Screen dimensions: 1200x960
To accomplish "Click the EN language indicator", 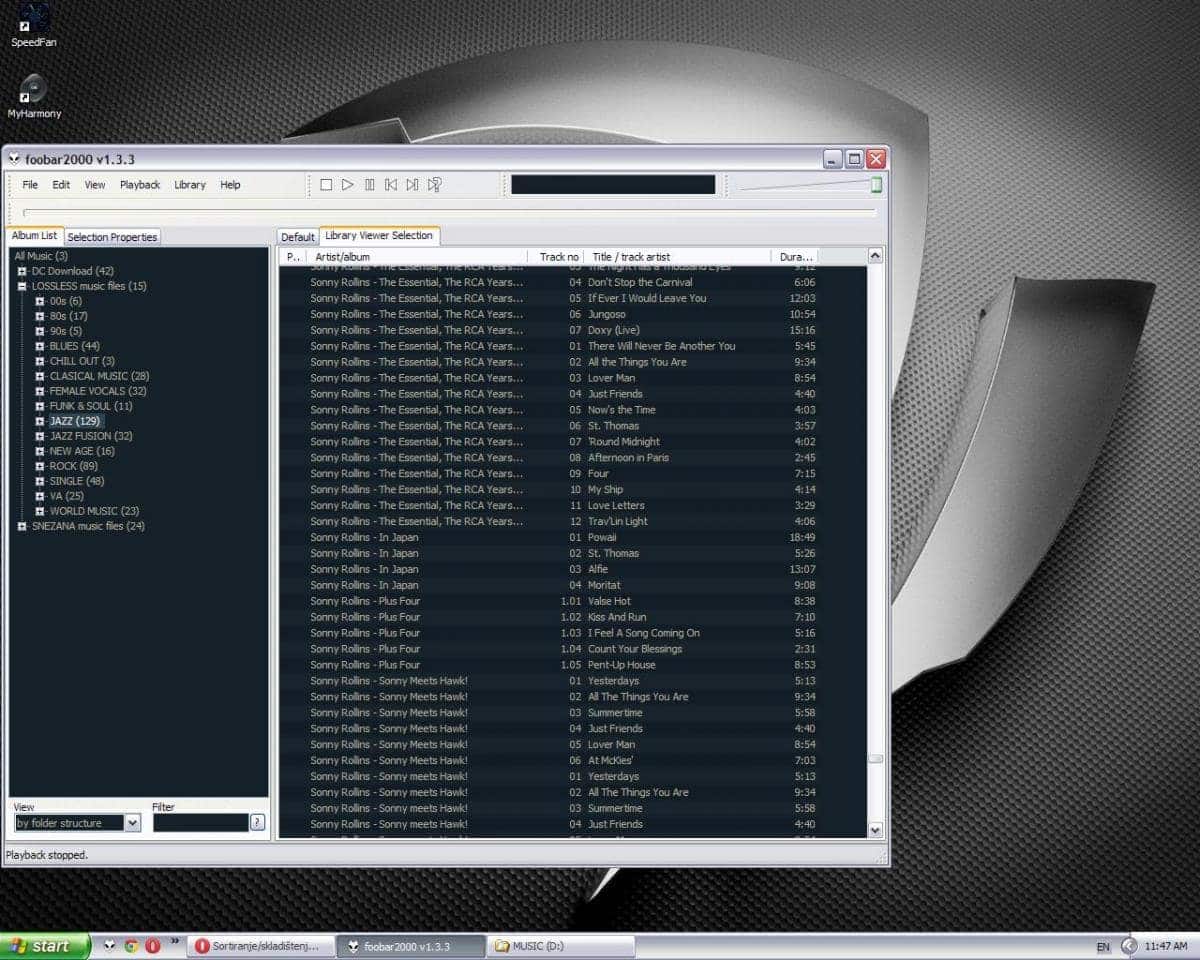I will (1102, 946).
